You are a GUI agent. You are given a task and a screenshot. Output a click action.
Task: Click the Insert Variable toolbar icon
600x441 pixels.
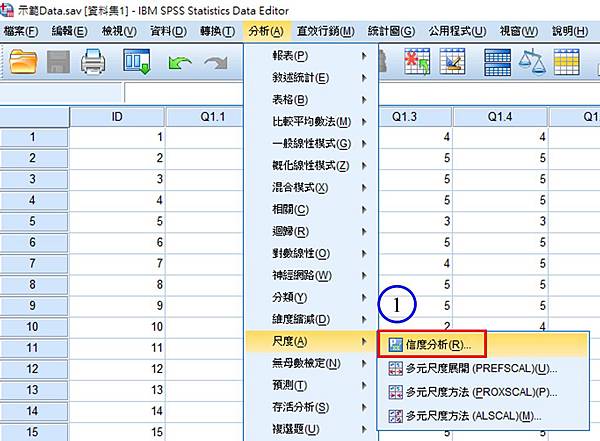[452, 61]
